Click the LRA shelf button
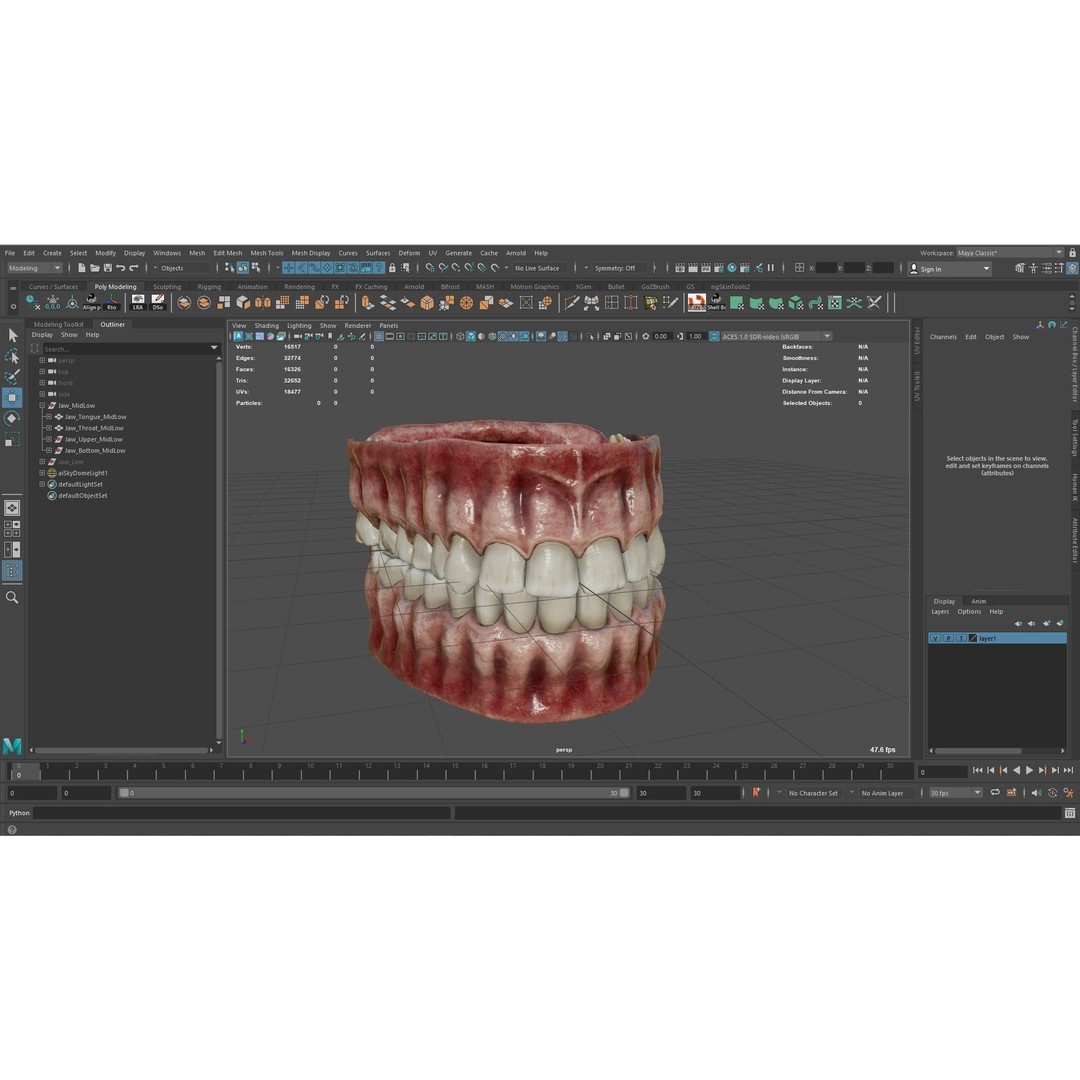 139,306
